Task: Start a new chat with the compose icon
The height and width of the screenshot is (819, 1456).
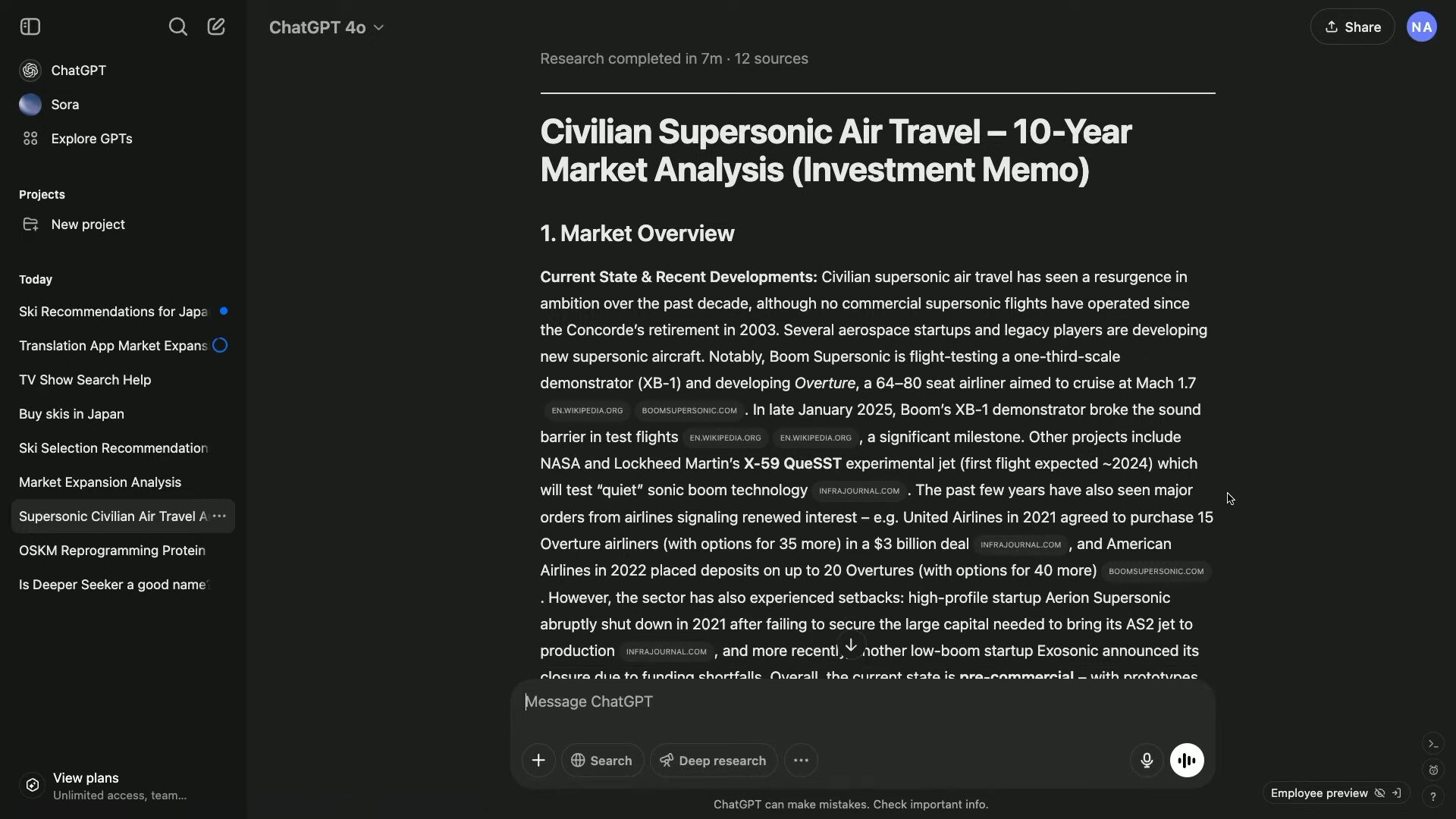Action: click(x=216, y=27)
